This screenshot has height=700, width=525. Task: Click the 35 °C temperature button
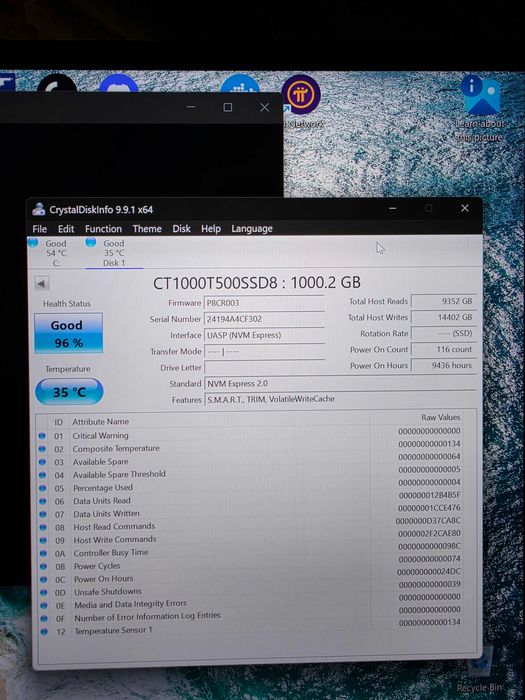click(x=69, y=392)
